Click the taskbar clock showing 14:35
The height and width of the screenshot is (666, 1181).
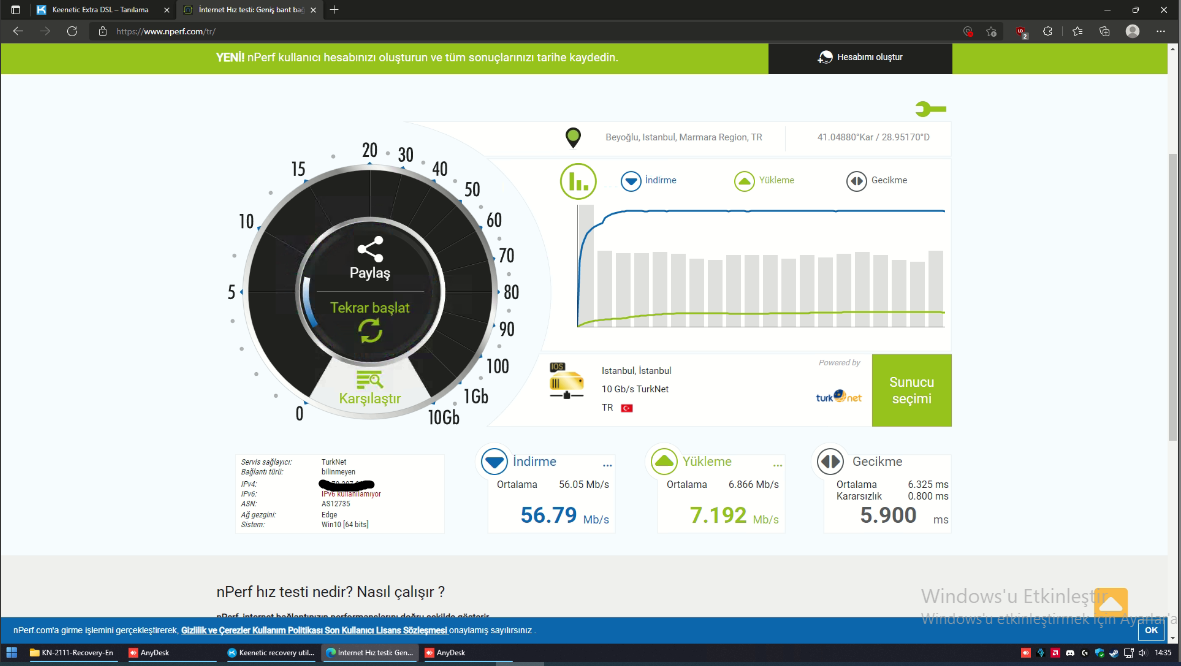click(1163, 652)
